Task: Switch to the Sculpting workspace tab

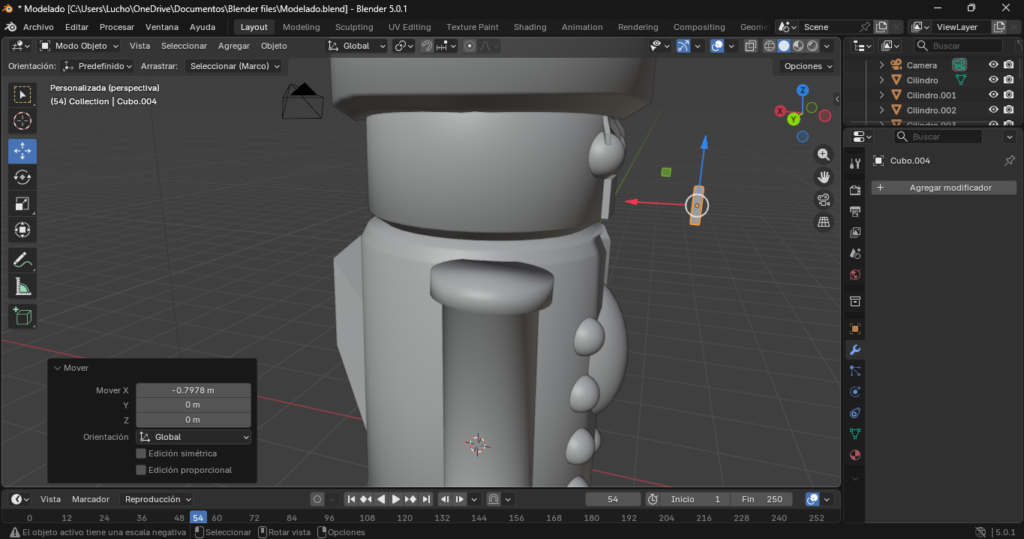Action: [354, 27]
